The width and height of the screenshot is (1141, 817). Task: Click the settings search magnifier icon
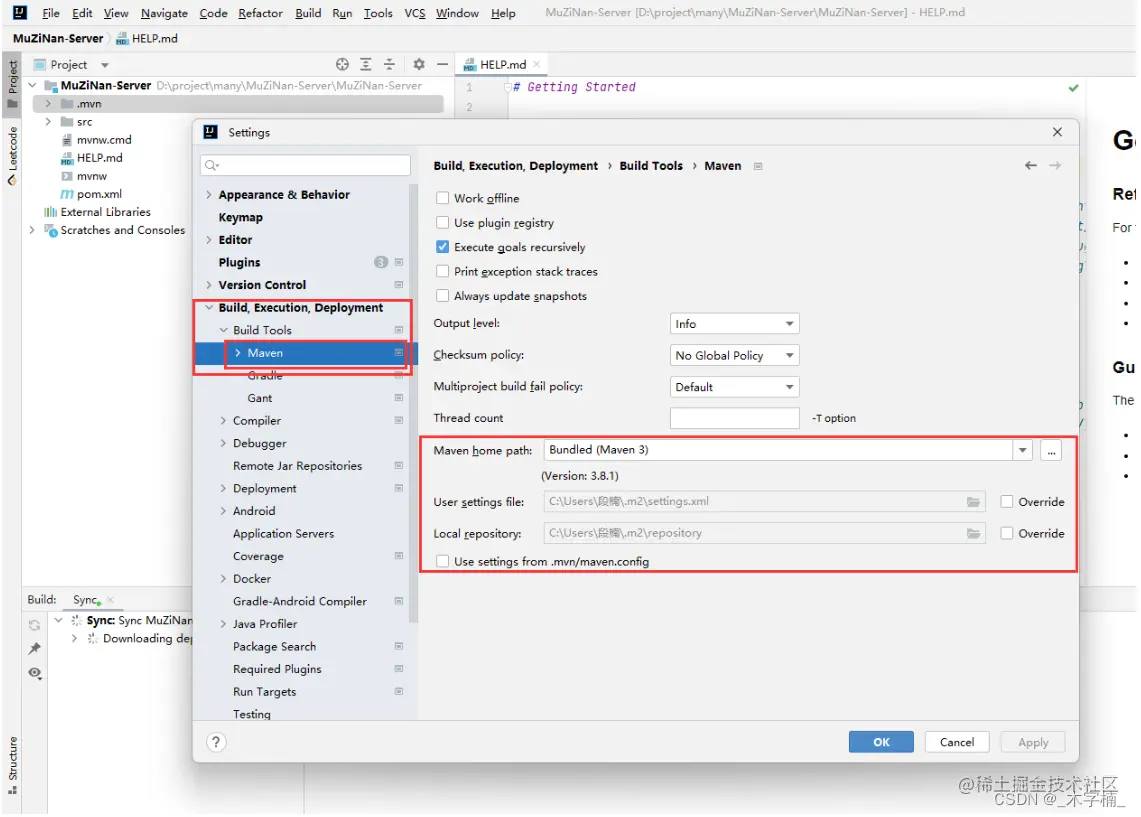pyautogui.click(x=212, y=165)
